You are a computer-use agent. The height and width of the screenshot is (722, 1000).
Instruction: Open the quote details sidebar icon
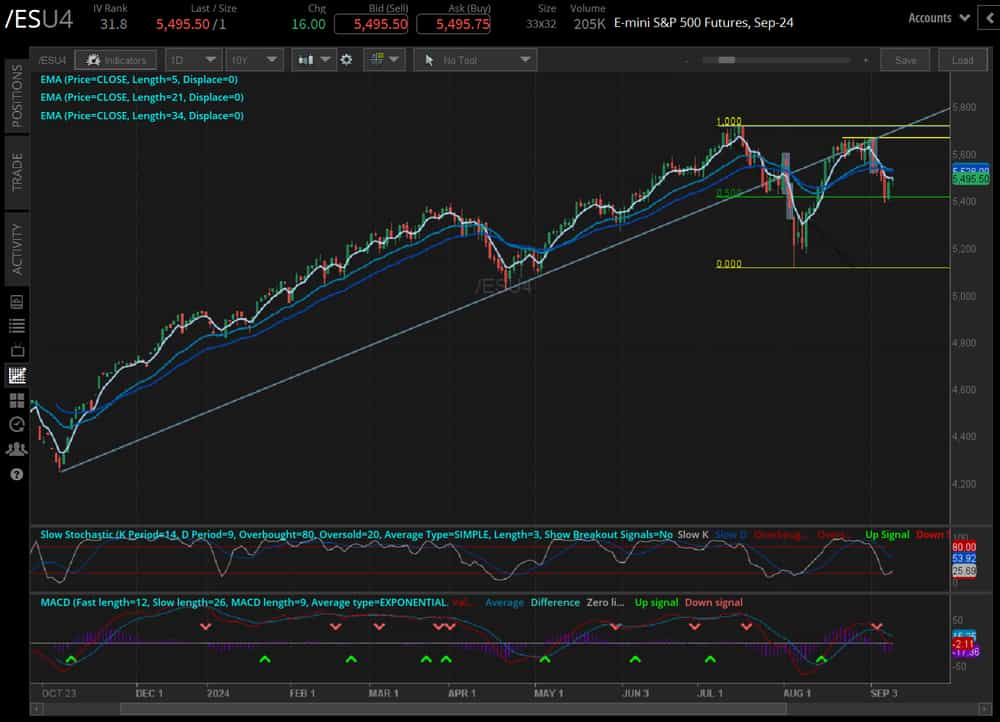click(17, 302)
